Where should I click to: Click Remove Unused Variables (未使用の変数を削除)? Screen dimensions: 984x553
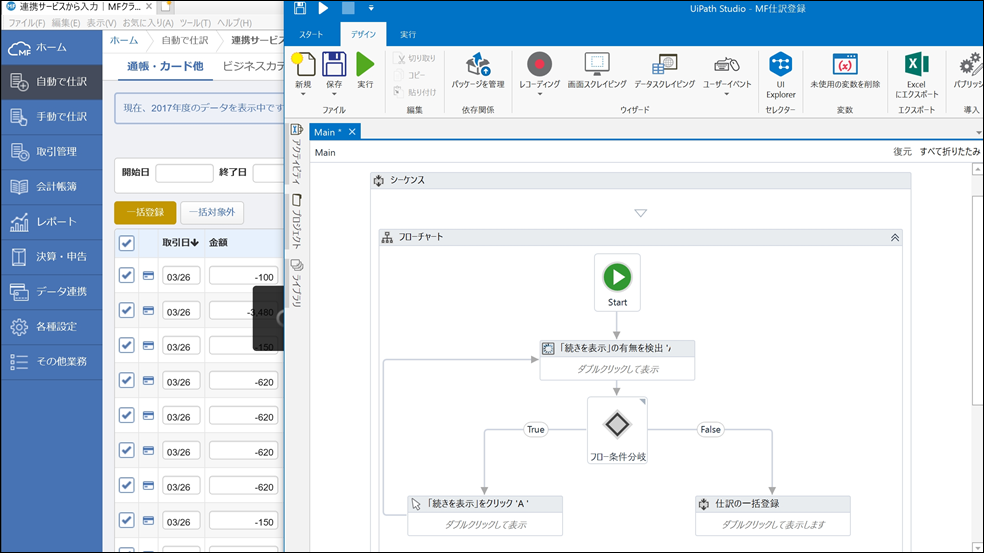pos(845,64)
